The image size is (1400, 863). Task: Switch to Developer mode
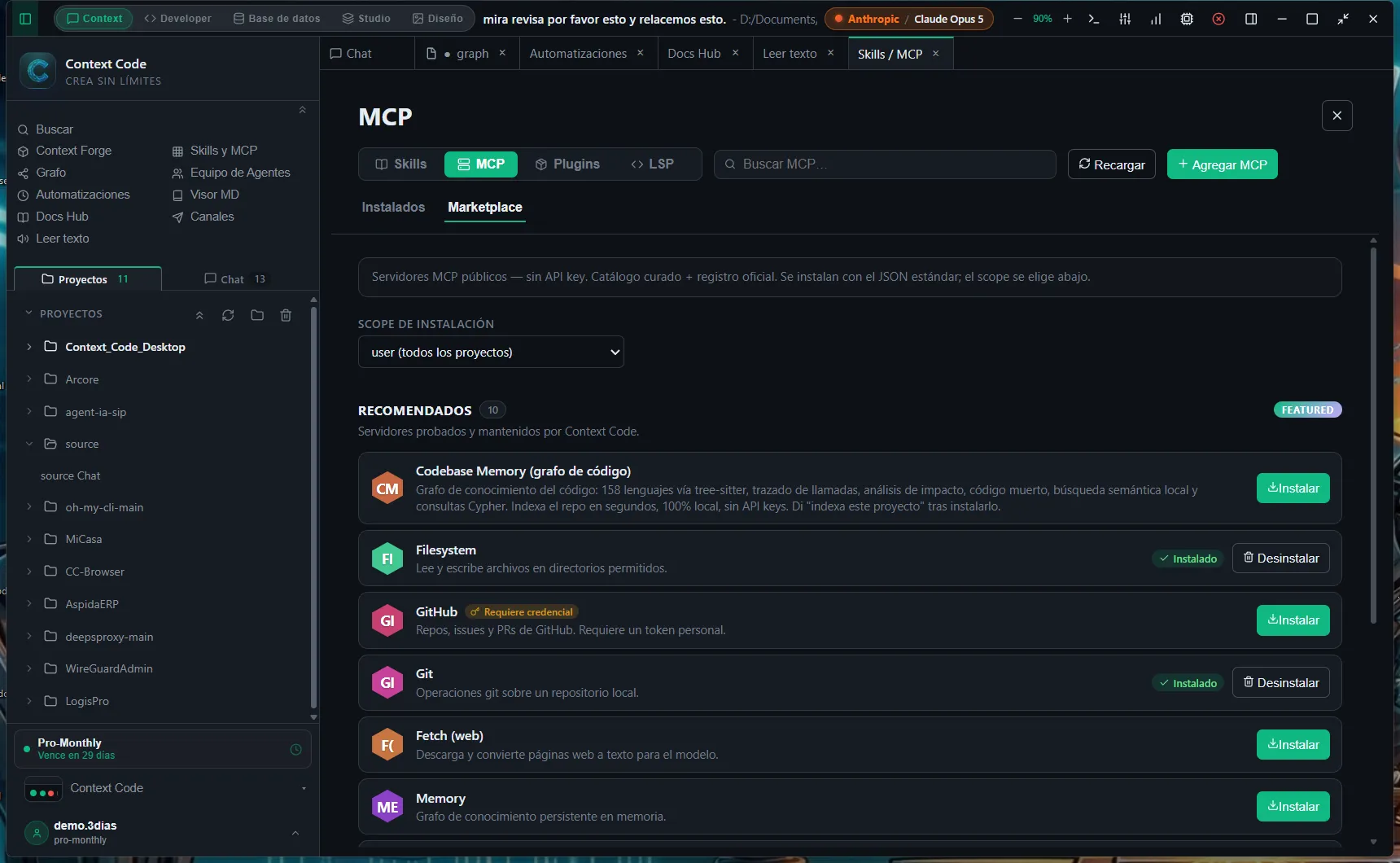(x=177, y=18)
